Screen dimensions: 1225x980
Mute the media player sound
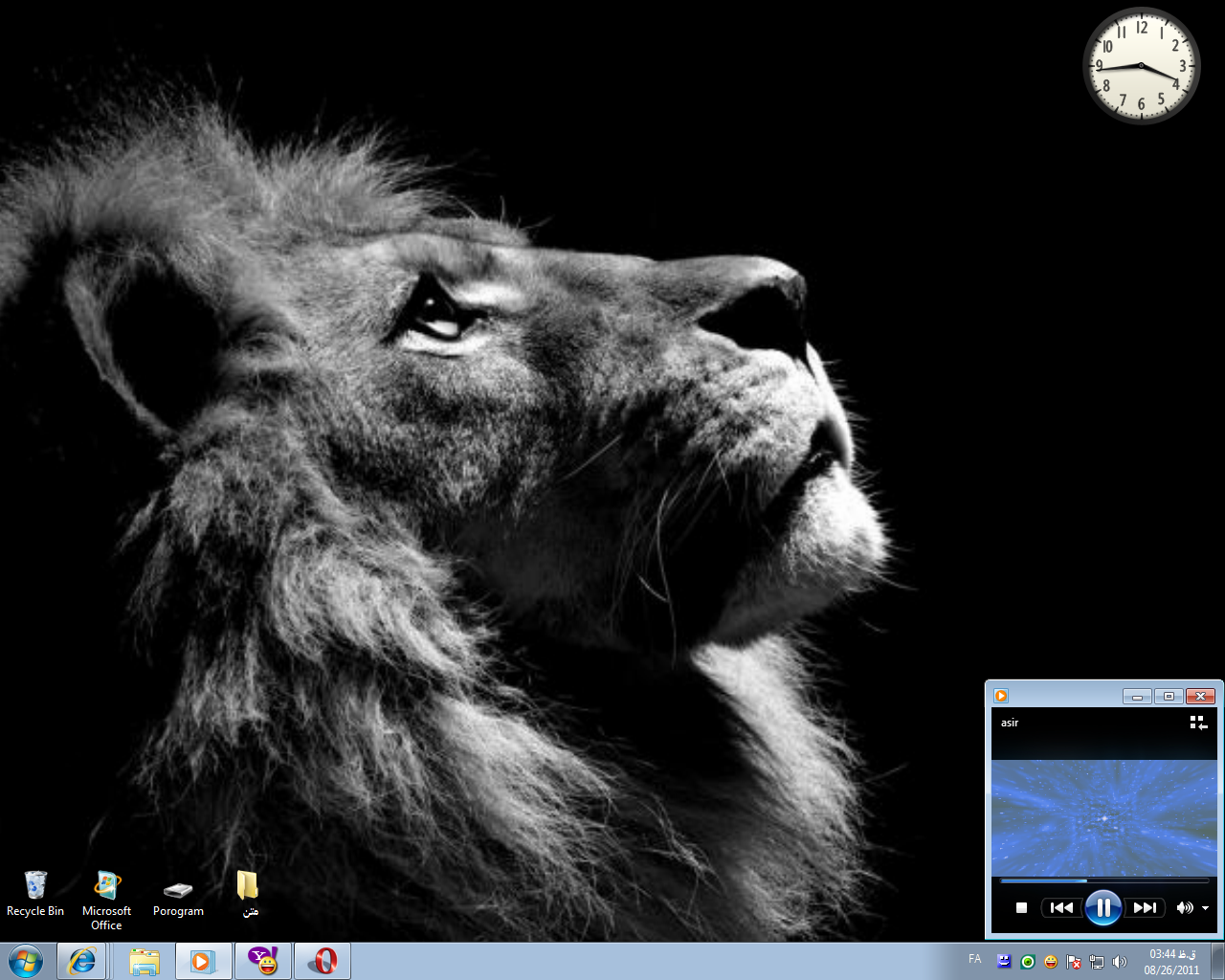(x=1185, y=907)
